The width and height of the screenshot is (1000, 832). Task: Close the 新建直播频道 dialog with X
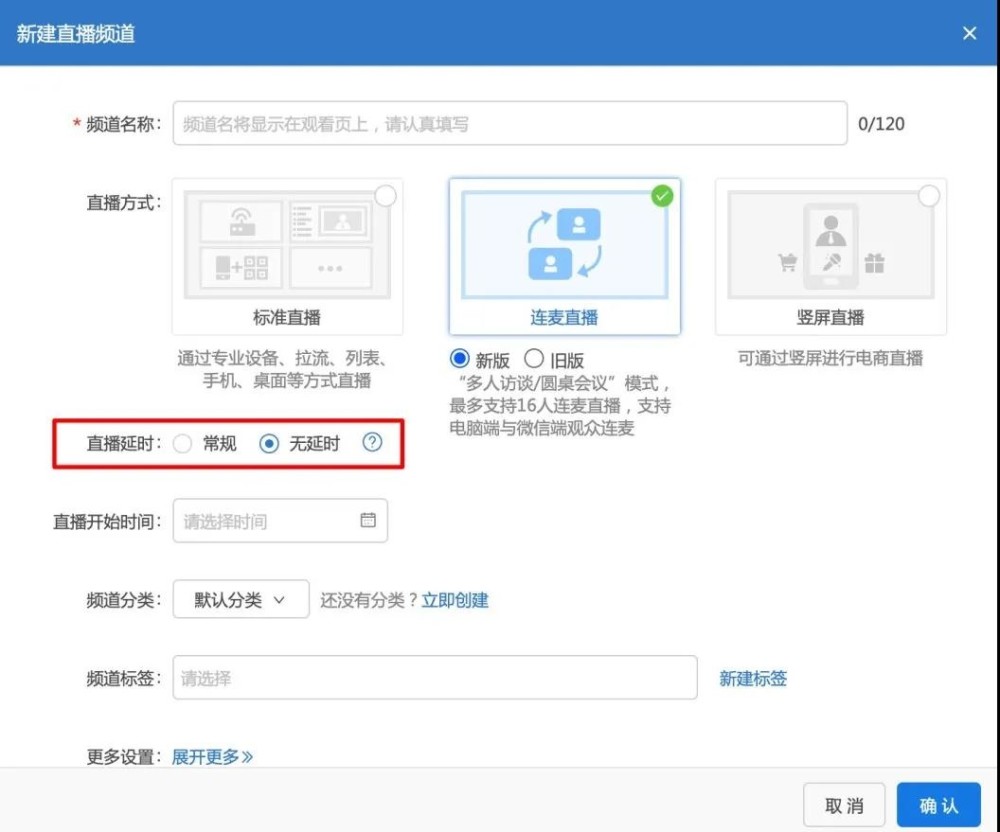pos(969,33)
